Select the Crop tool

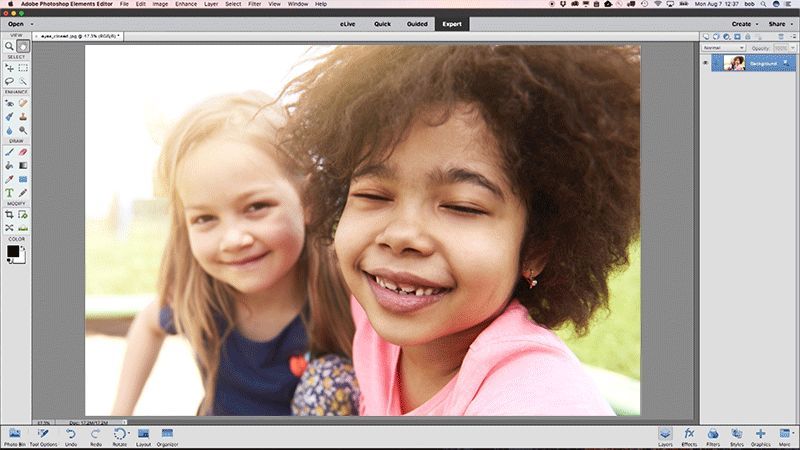pos(9,215)
